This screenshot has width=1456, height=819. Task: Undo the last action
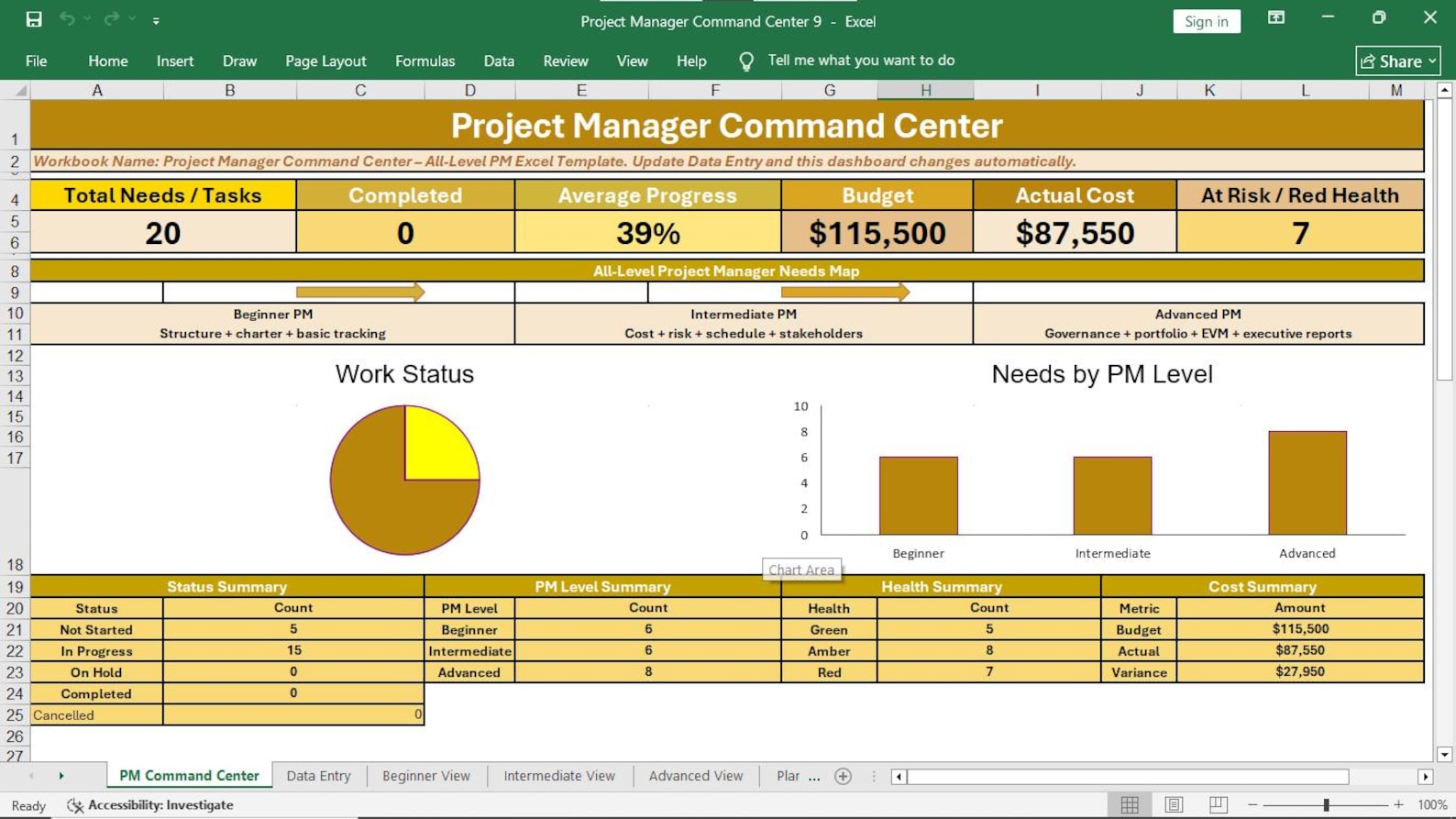[67, 19]
